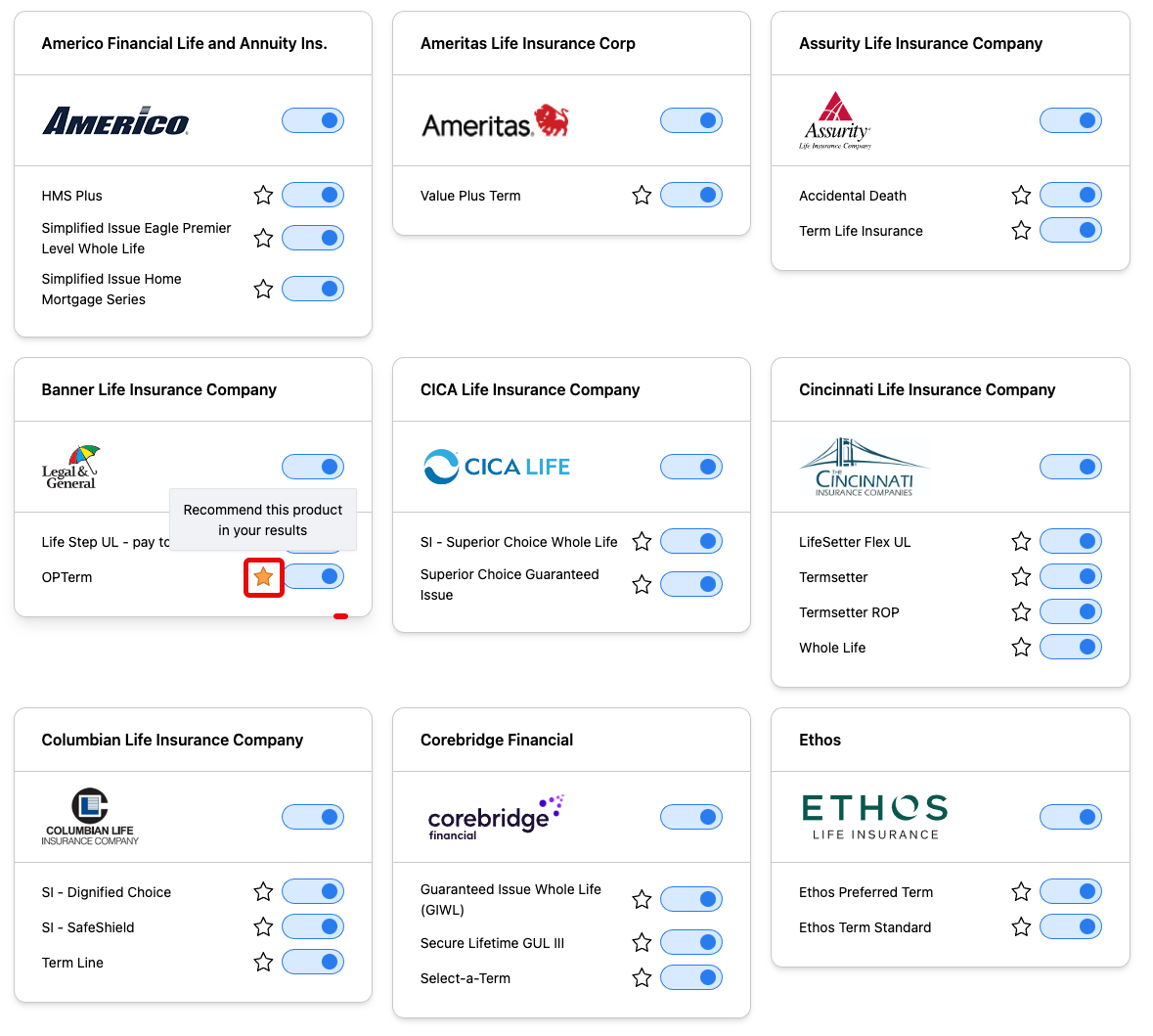Viewport: 1153px width, 1036px height.
Task: Click the 'SI - Dignified Choice' product name
Action: [106, 892]
